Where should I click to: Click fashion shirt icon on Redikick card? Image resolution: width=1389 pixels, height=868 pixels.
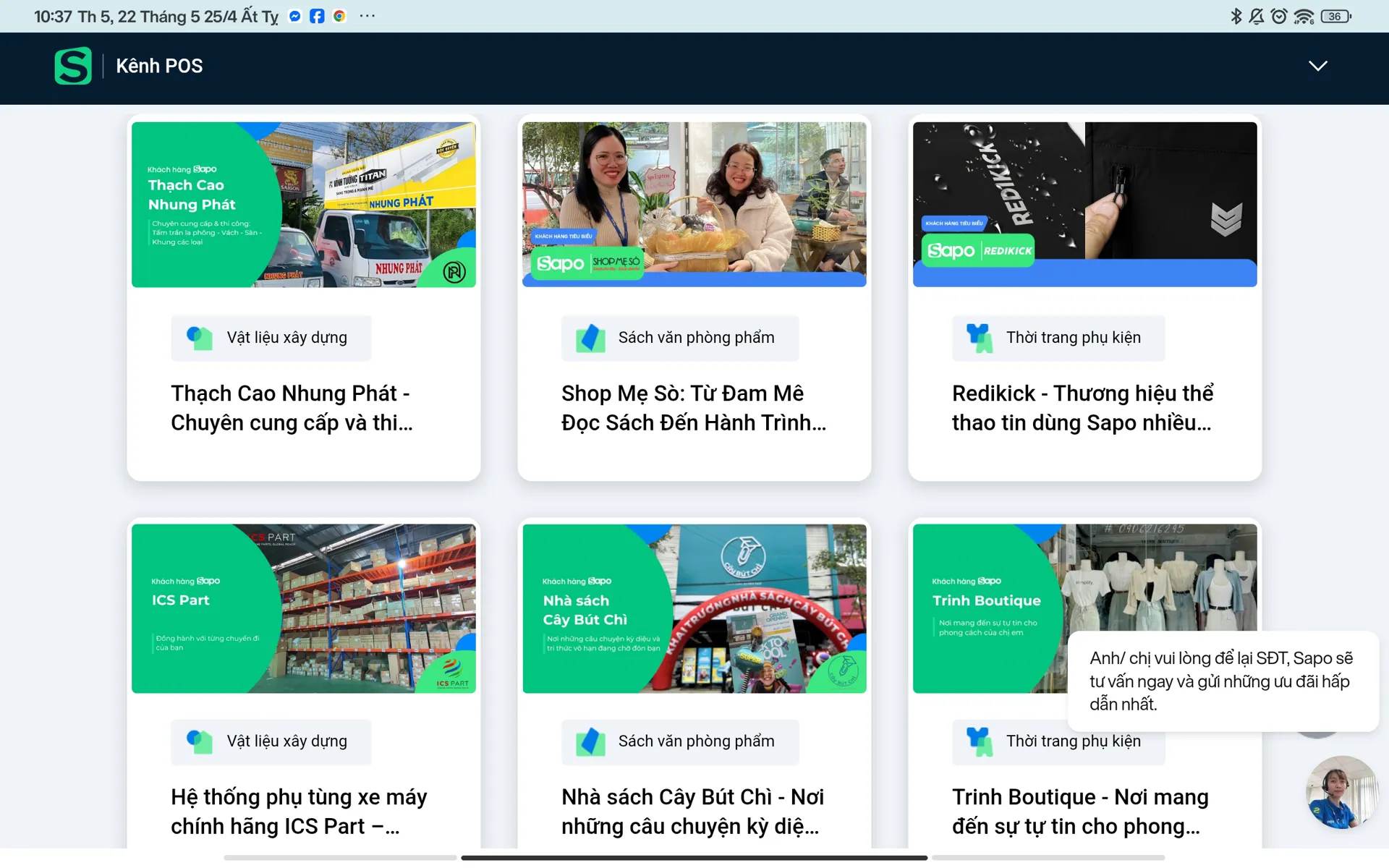coord(980,338)
